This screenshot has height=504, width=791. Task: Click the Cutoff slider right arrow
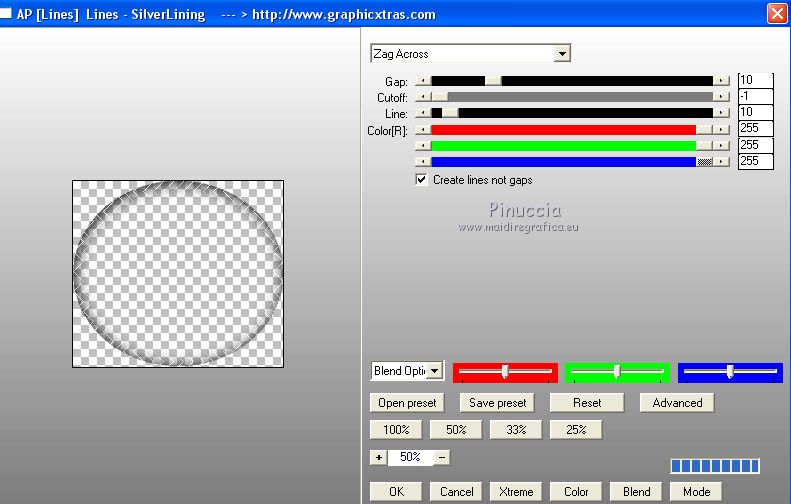721,97
